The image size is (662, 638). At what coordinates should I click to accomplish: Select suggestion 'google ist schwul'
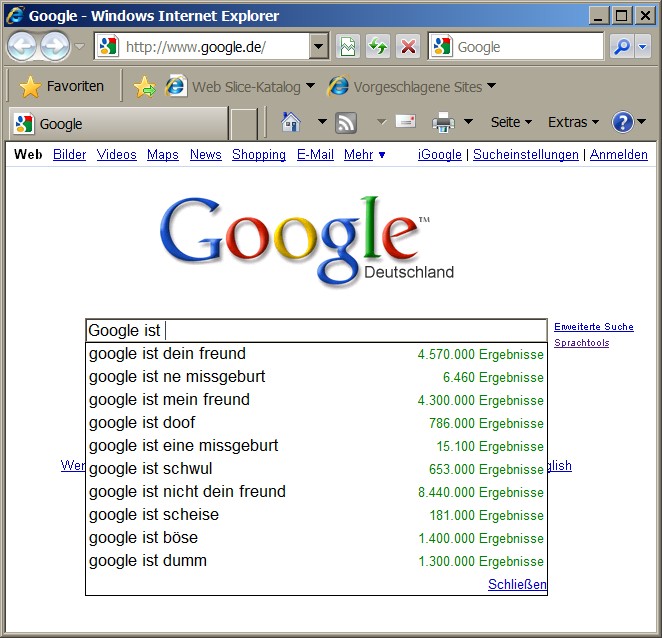316,469
